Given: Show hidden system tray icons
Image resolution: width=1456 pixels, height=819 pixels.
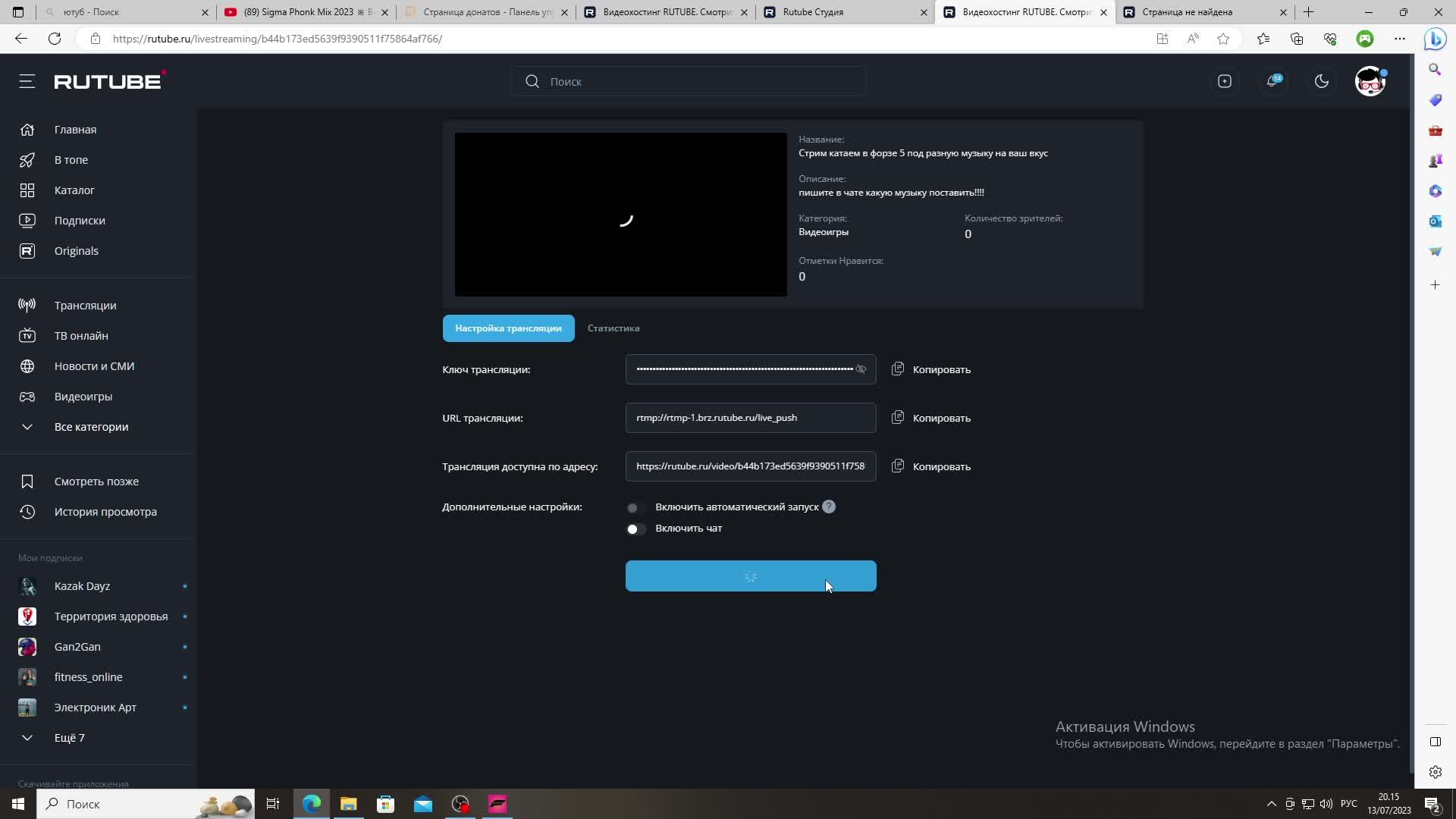Looking at the screenshot, I should (x=1272, y=804).
